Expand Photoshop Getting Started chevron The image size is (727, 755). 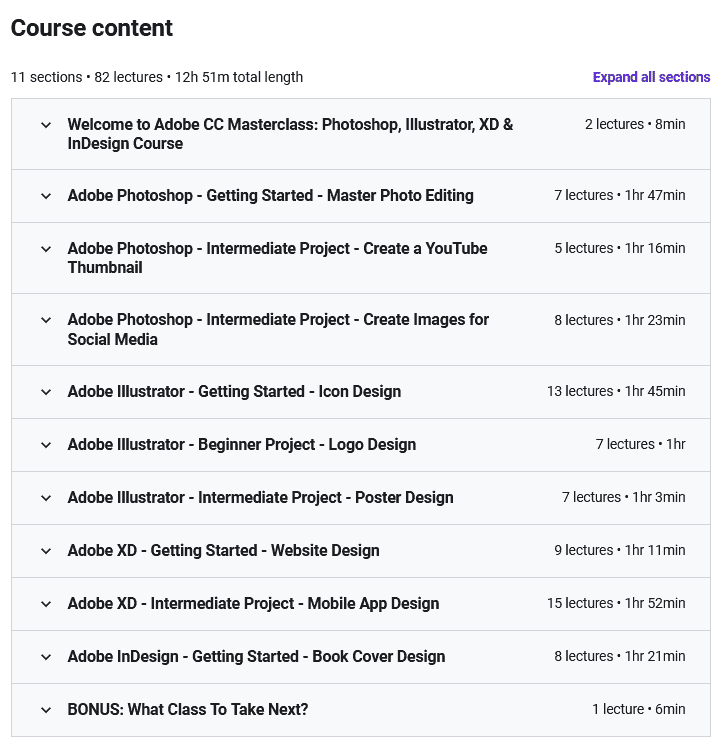click(46, 196)
